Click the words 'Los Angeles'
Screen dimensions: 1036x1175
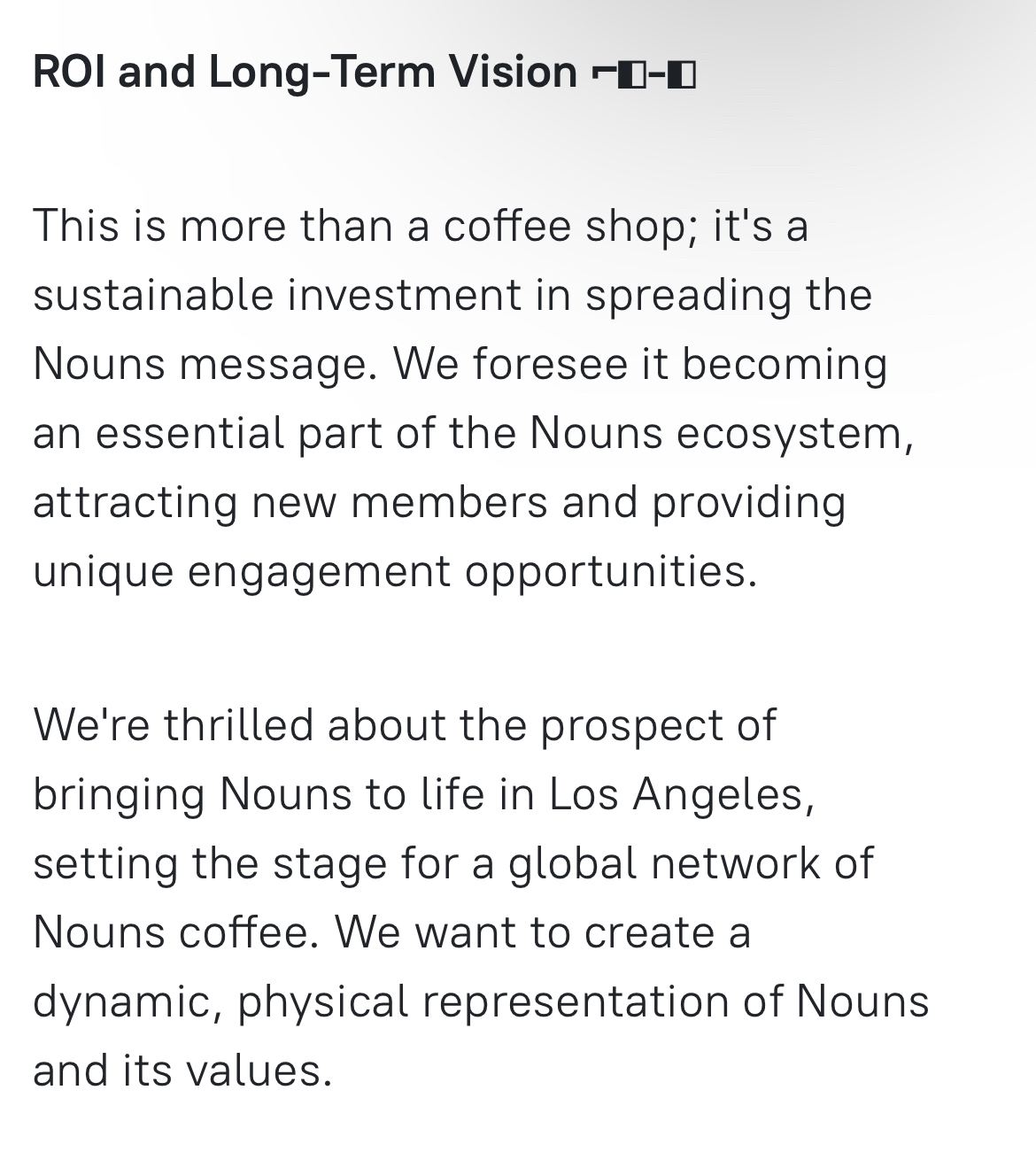[x=676, y=795]
